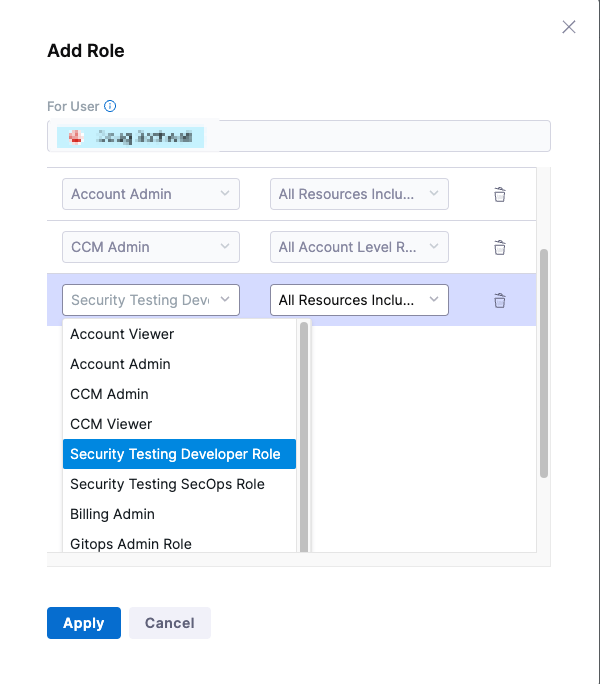Open resource group dropdown in highlighted row

tap(359, 300)
